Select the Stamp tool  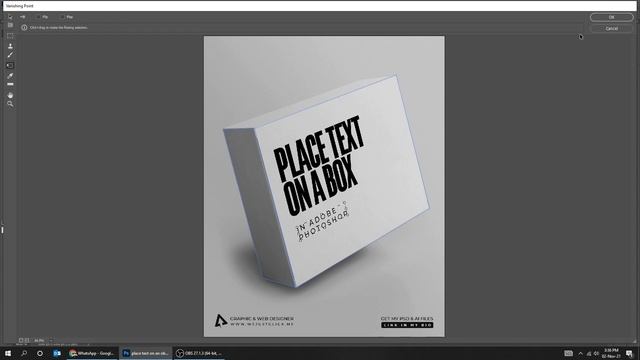[10, 46]
